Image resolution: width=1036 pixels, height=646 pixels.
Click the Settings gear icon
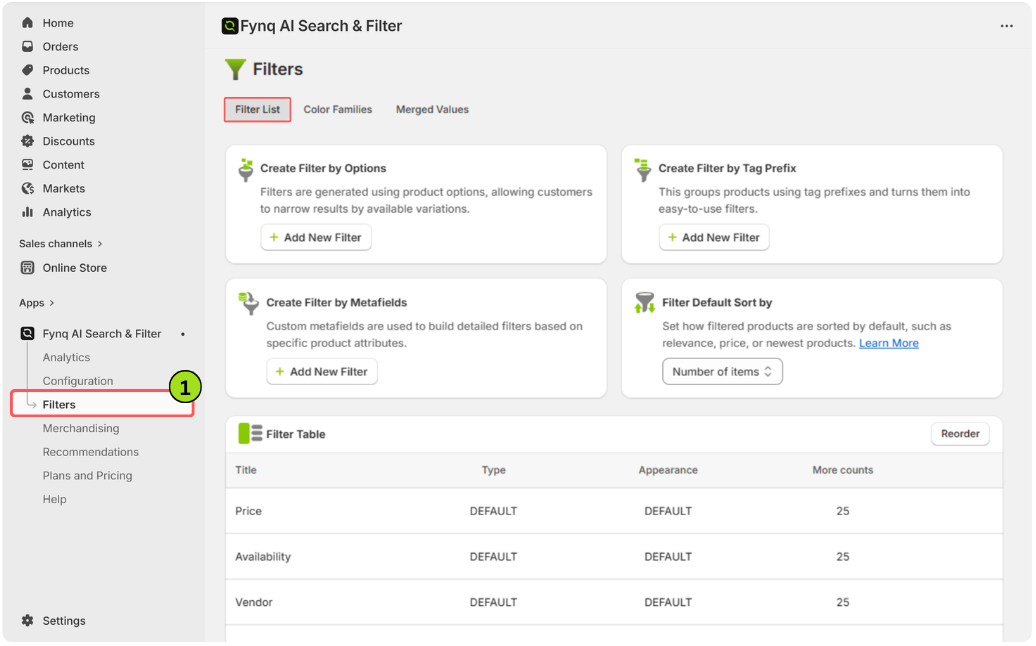pos(27,622)
